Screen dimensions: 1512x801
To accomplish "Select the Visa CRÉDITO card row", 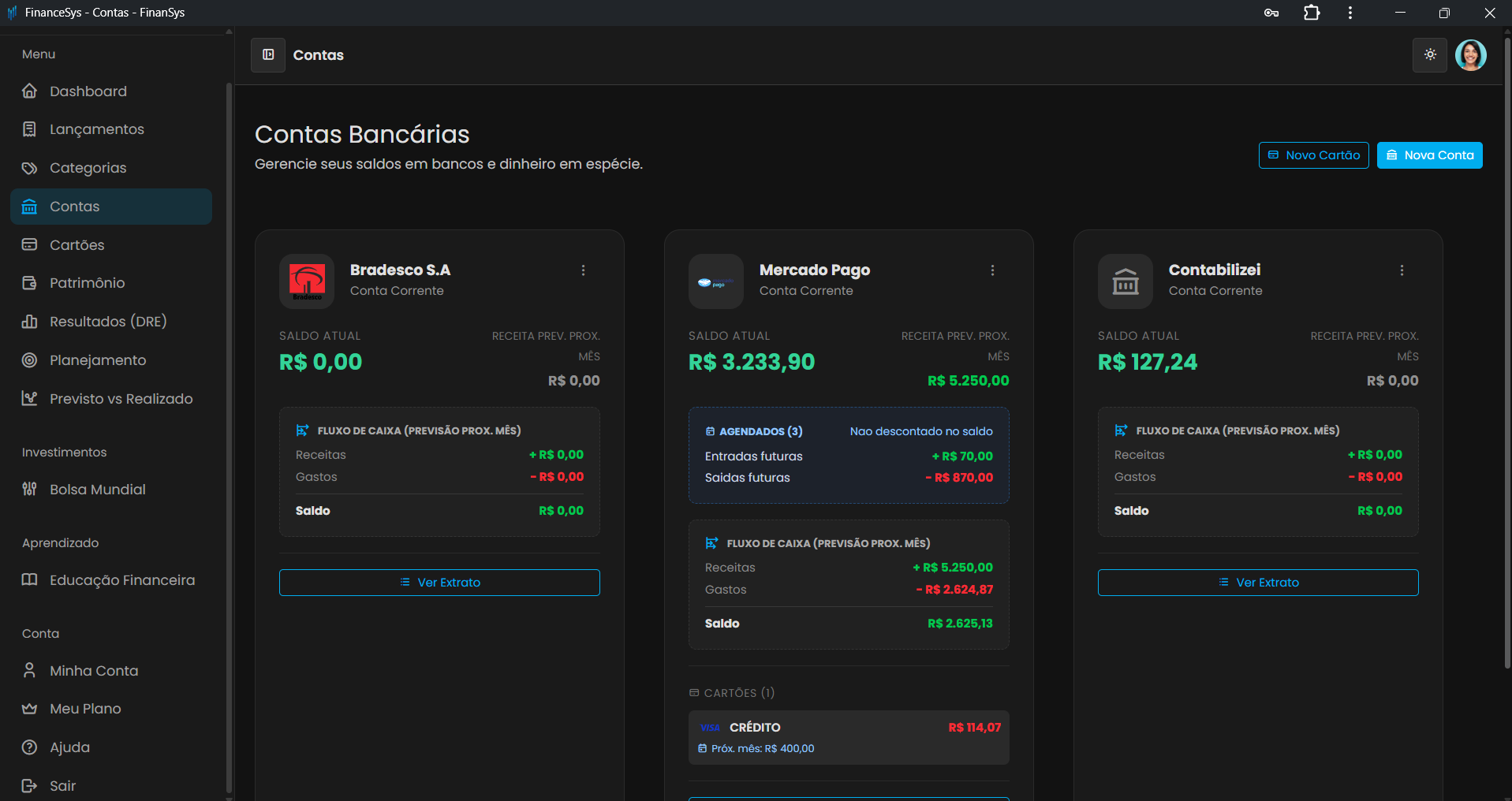I will [849, 737].
